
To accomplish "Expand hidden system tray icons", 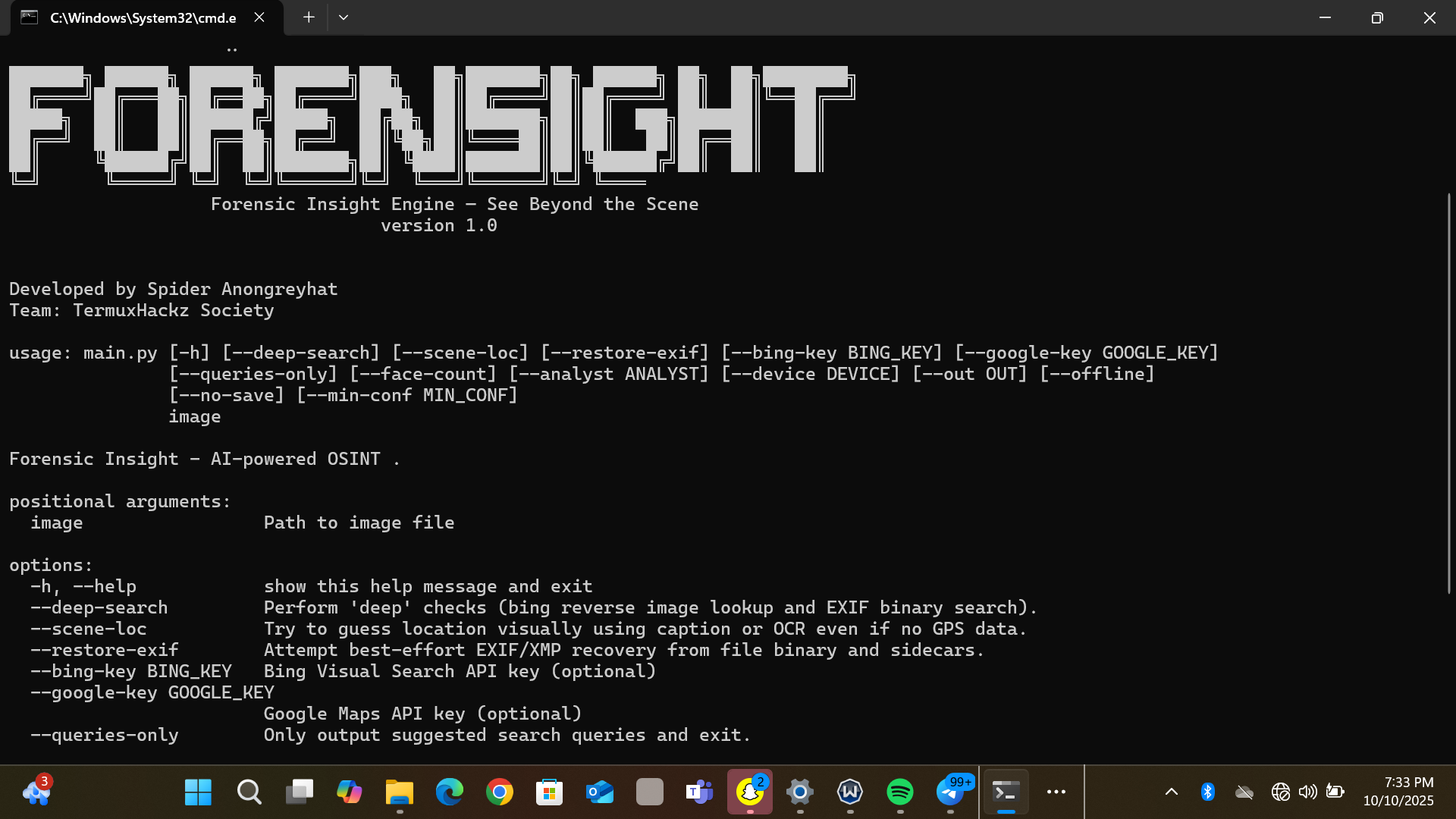I will tap(1172, 792).
